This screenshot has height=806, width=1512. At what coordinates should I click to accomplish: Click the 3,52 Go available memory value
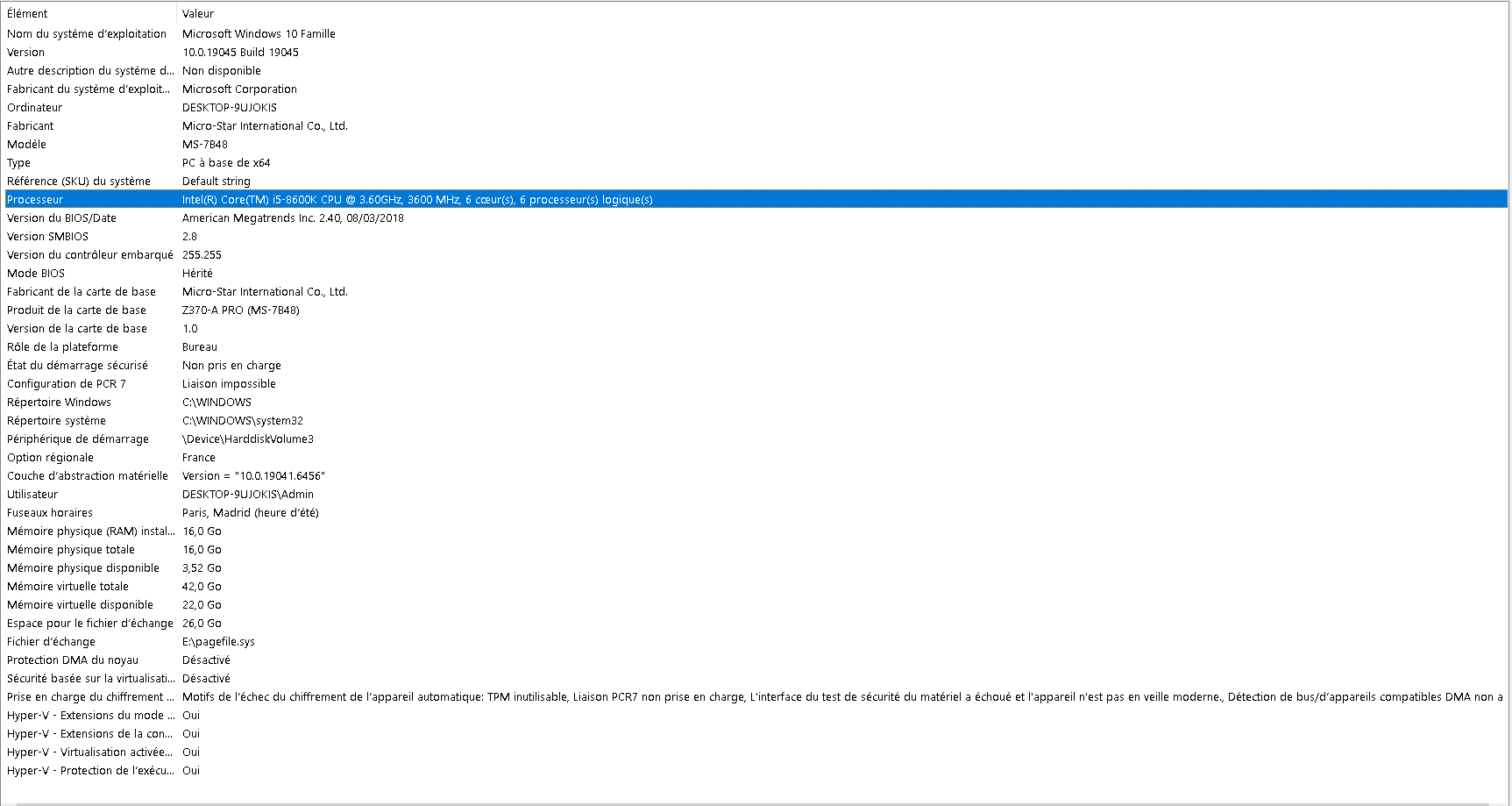click(x=202, y=567)
